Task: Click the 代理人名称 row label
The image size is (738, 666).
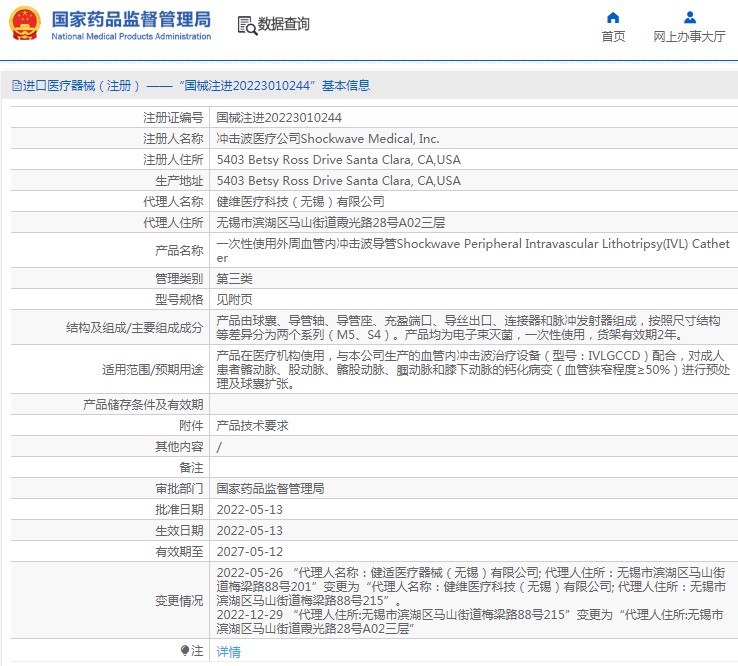Action: point(173,201)
